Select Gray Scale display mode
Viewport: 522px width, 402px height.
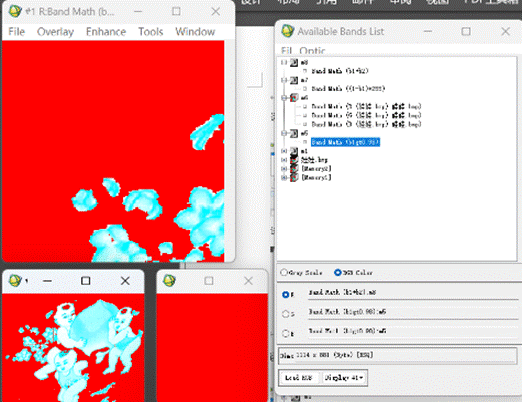284,272
